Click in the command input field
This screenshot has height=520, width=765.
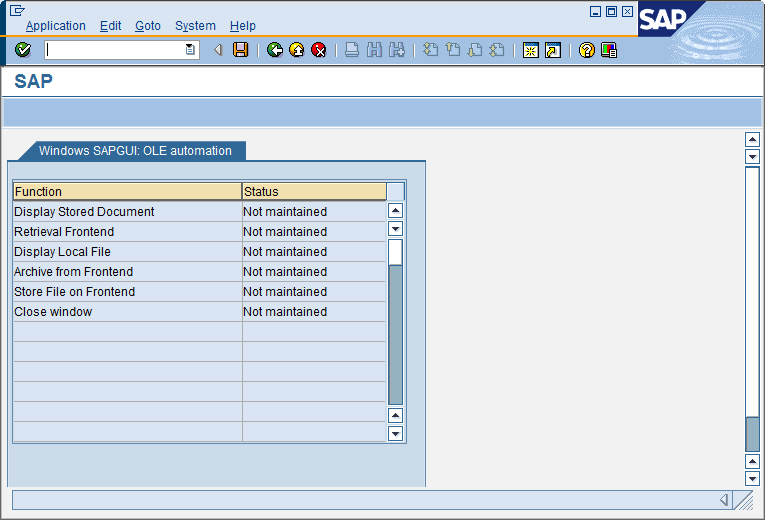point(113,50)
